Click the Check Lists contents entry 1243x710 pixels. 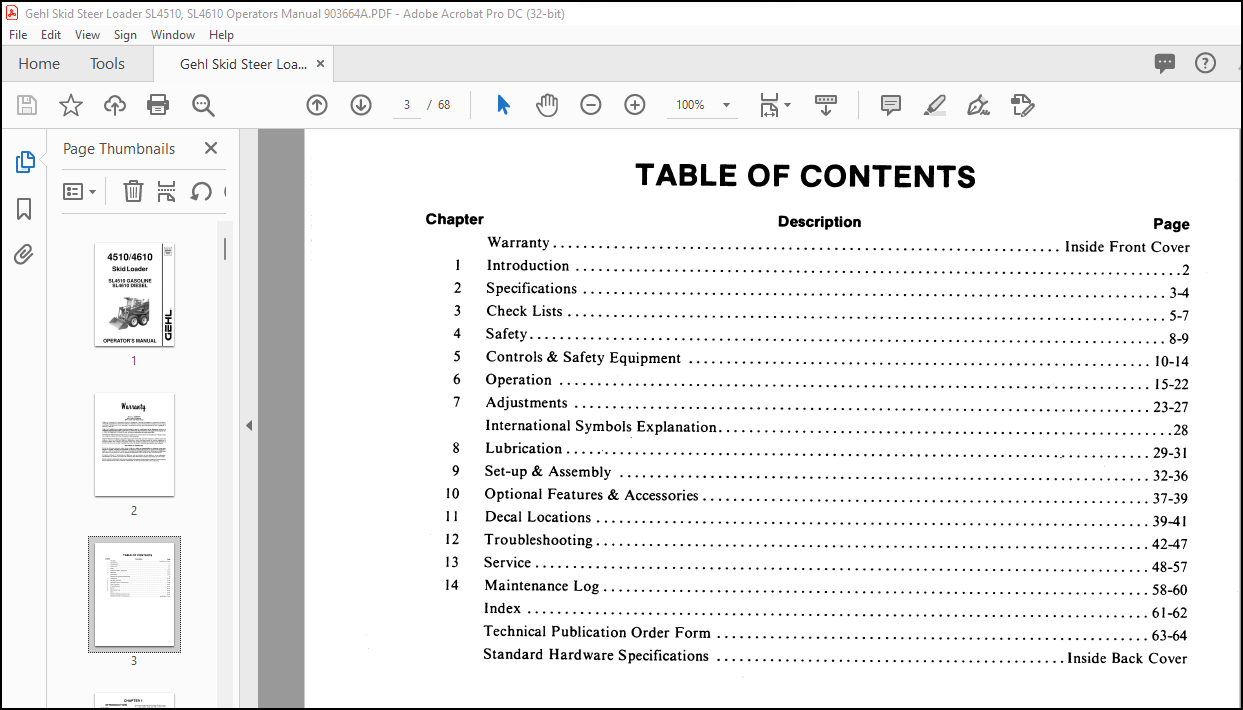pyautogui.click(x=524, y=311)
